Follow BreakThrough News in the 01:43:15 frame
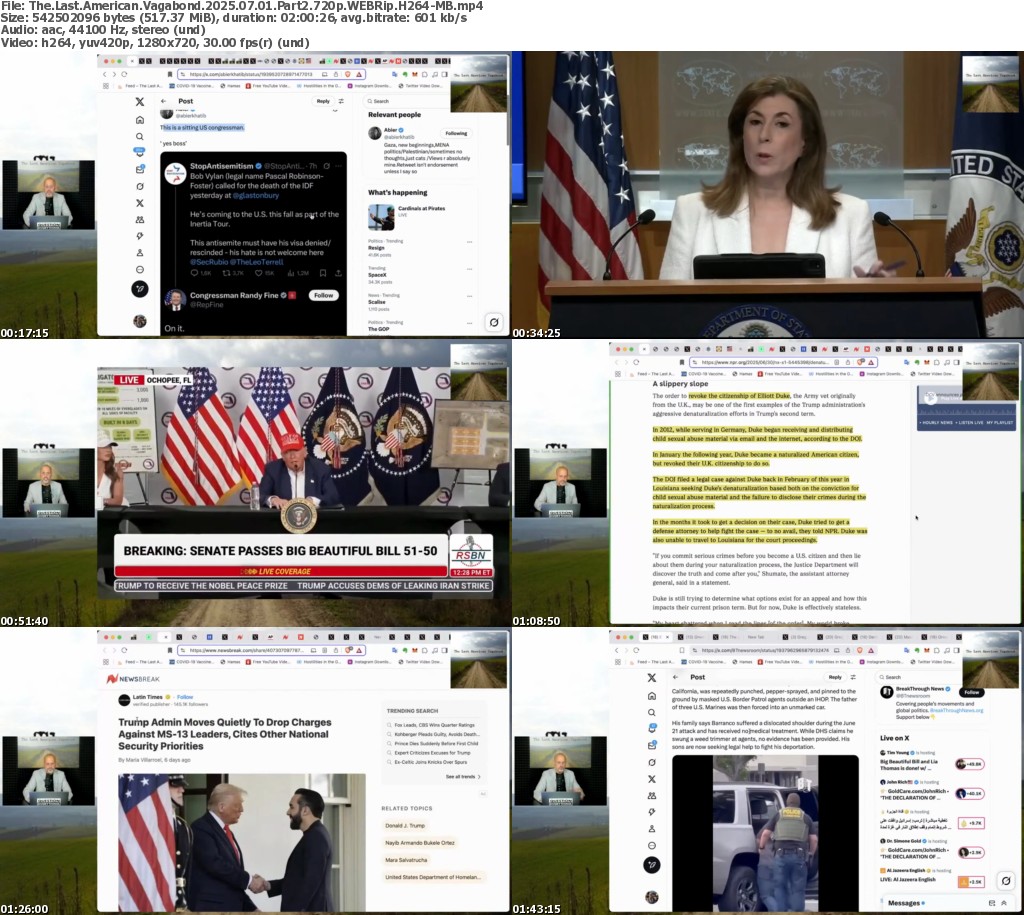 [x=972, y=692]
